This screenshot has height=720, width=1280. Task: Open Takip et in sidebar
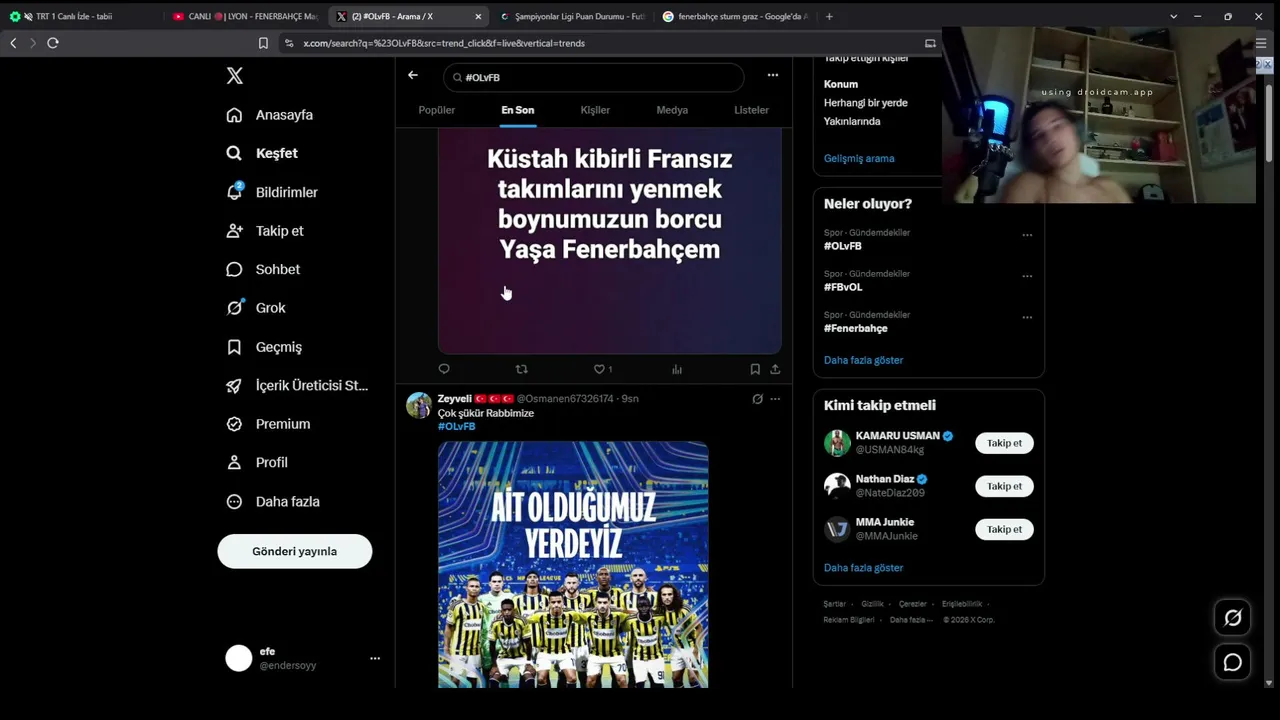[265, 231]
